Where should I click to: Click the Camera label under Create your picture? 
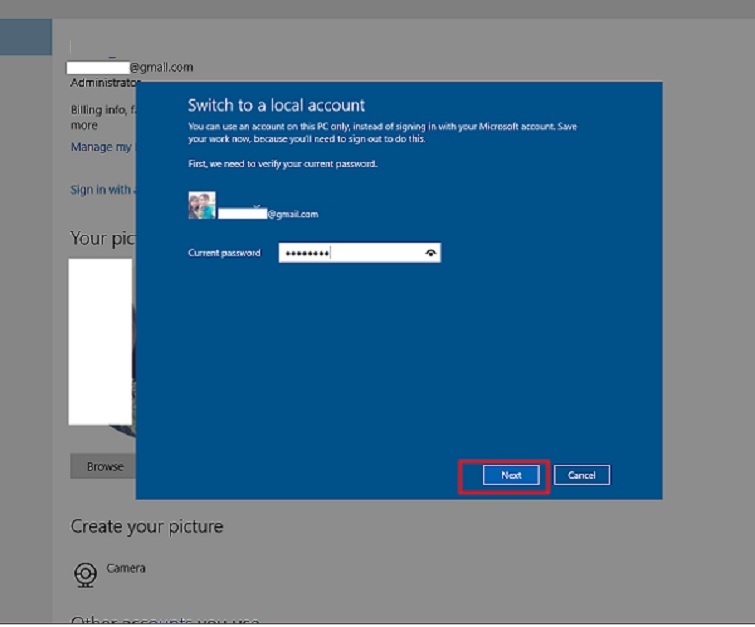coord(126,568)
